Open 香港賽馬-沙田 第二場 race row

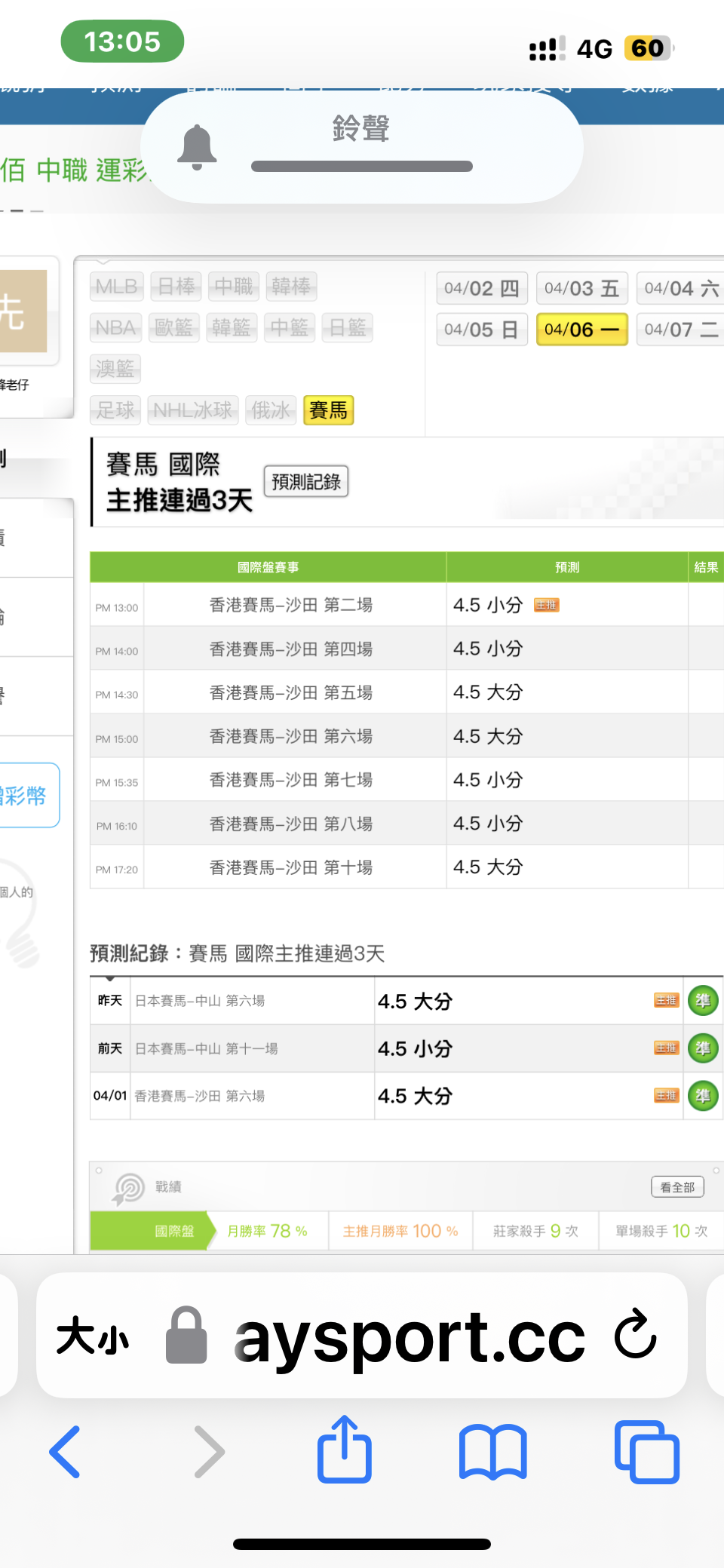point(290,605)
